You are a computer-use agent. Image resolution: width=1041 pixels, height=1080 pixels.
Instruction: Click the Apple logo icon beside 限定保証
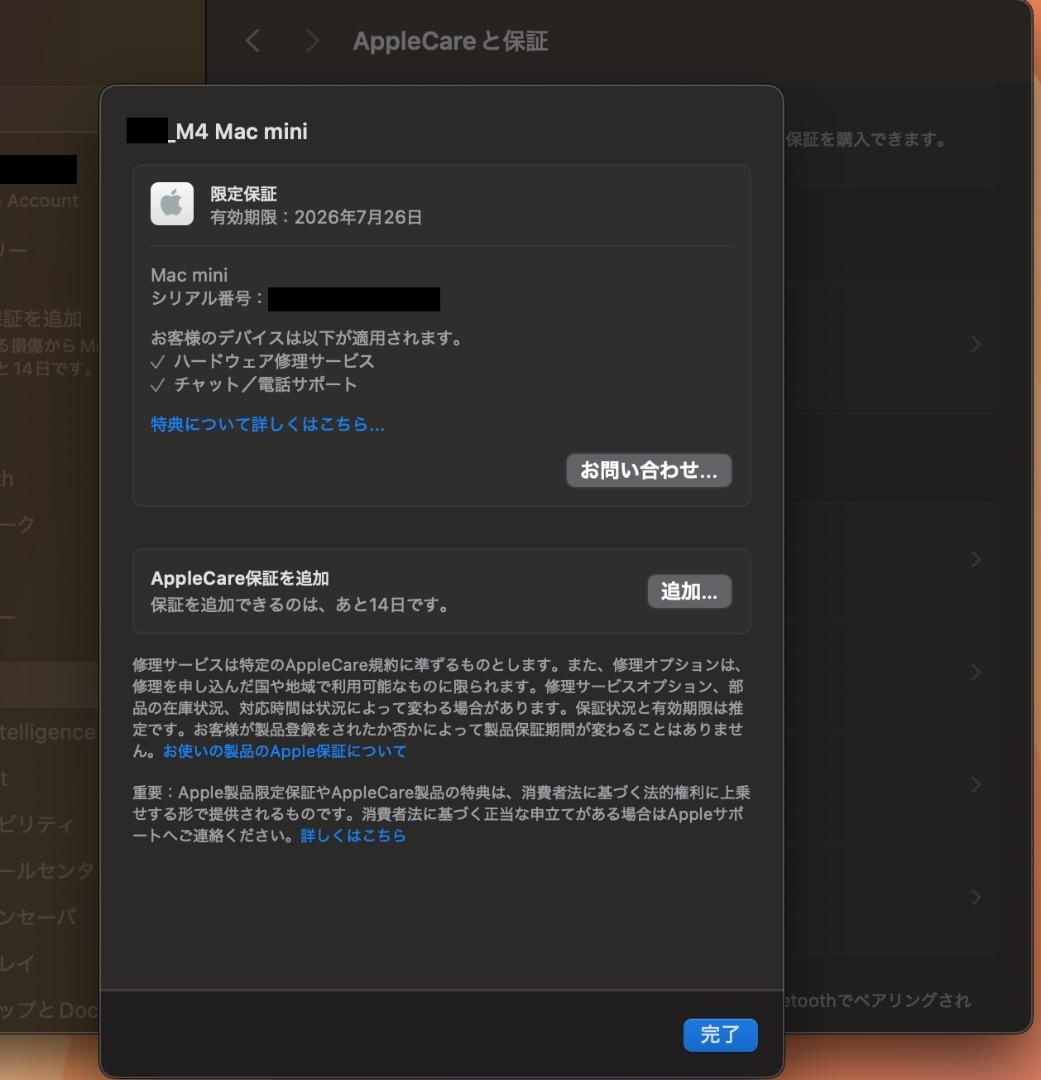[172, 204]
